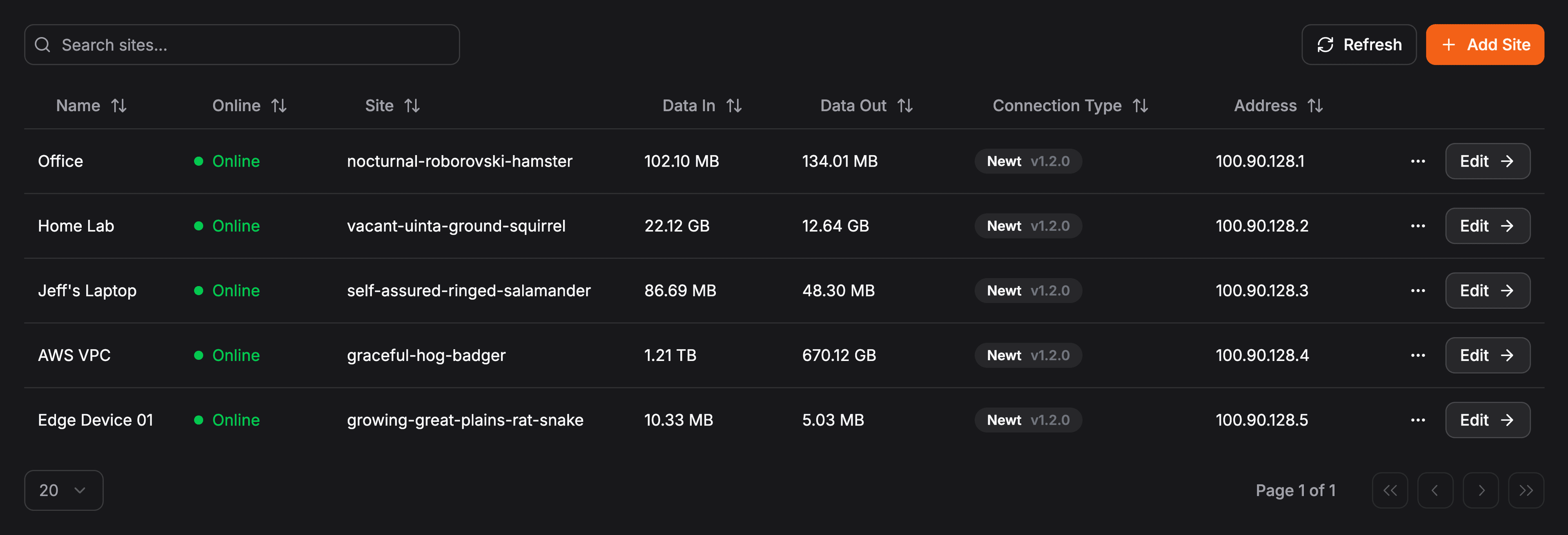Click nocturnal-roborovski-hamster site identifier
1568x535 pixels.
pyautogui.click(x=459, y=161)
